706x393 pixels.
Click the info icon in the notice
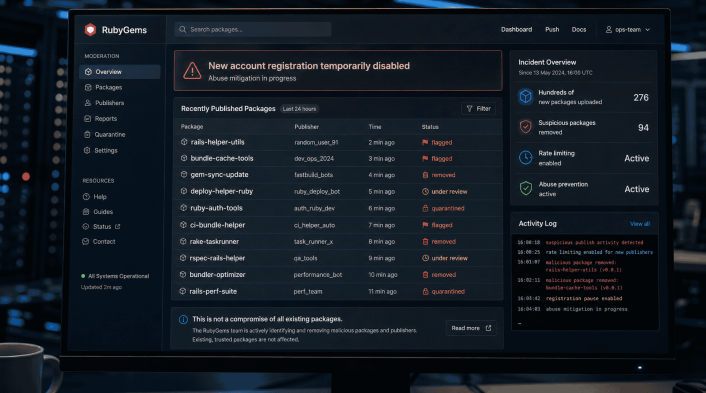(183, 320)
